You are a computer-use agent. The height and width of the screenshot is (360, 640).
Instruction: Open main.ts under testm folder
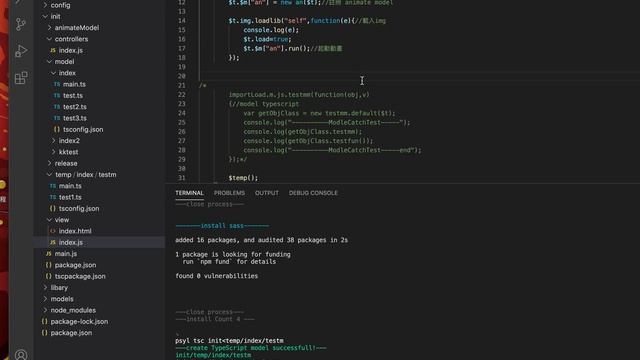pyautogui.click(x=70, y=186)
